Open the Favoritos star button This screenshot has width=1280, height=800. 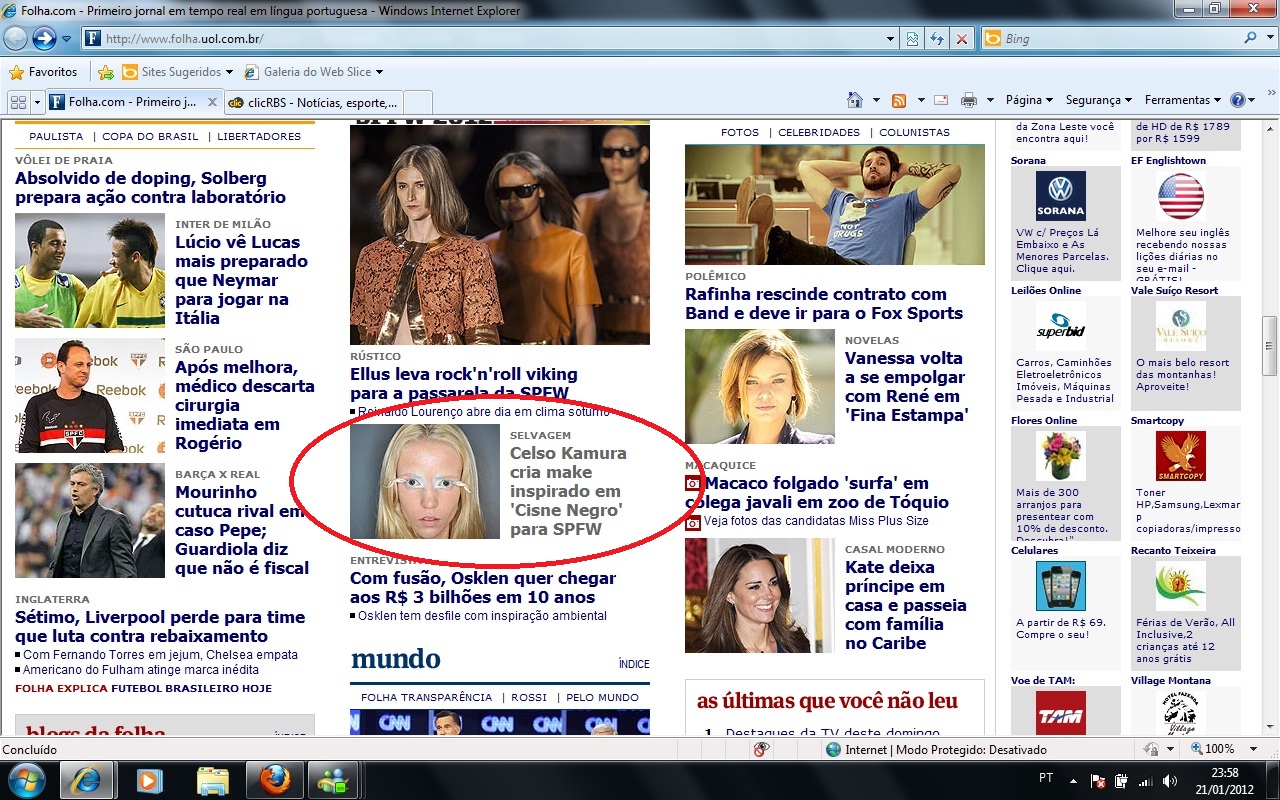(43, 72)
